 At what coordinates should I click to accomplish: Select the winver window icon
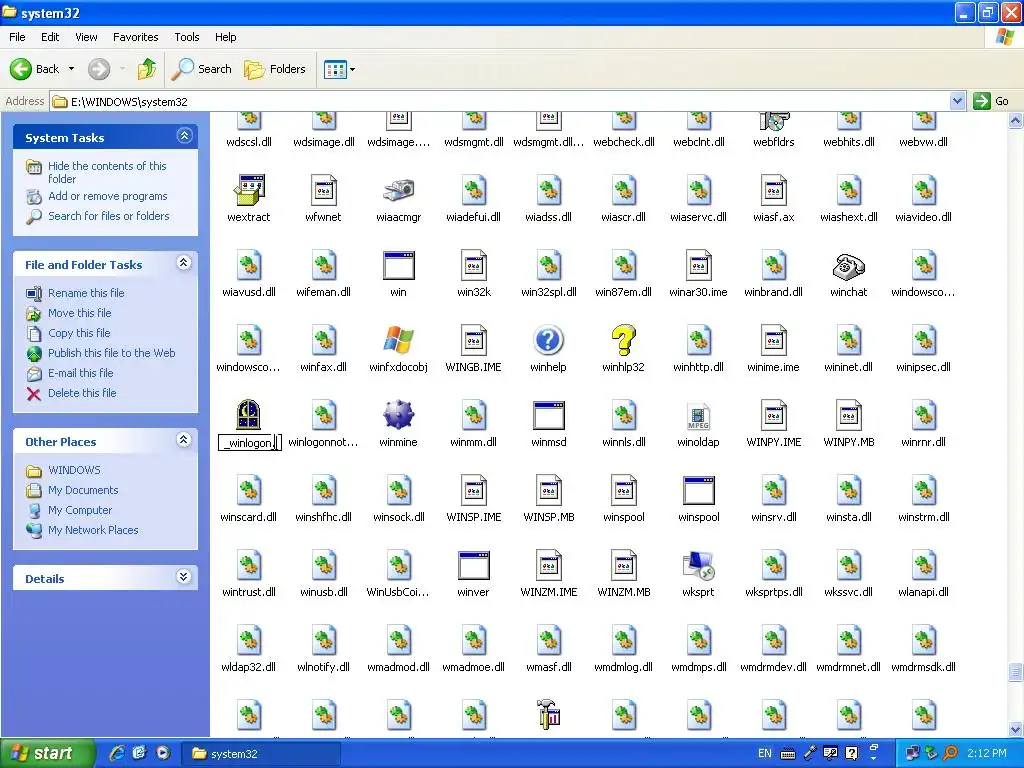pyautogui.click(x=473, y=566)
